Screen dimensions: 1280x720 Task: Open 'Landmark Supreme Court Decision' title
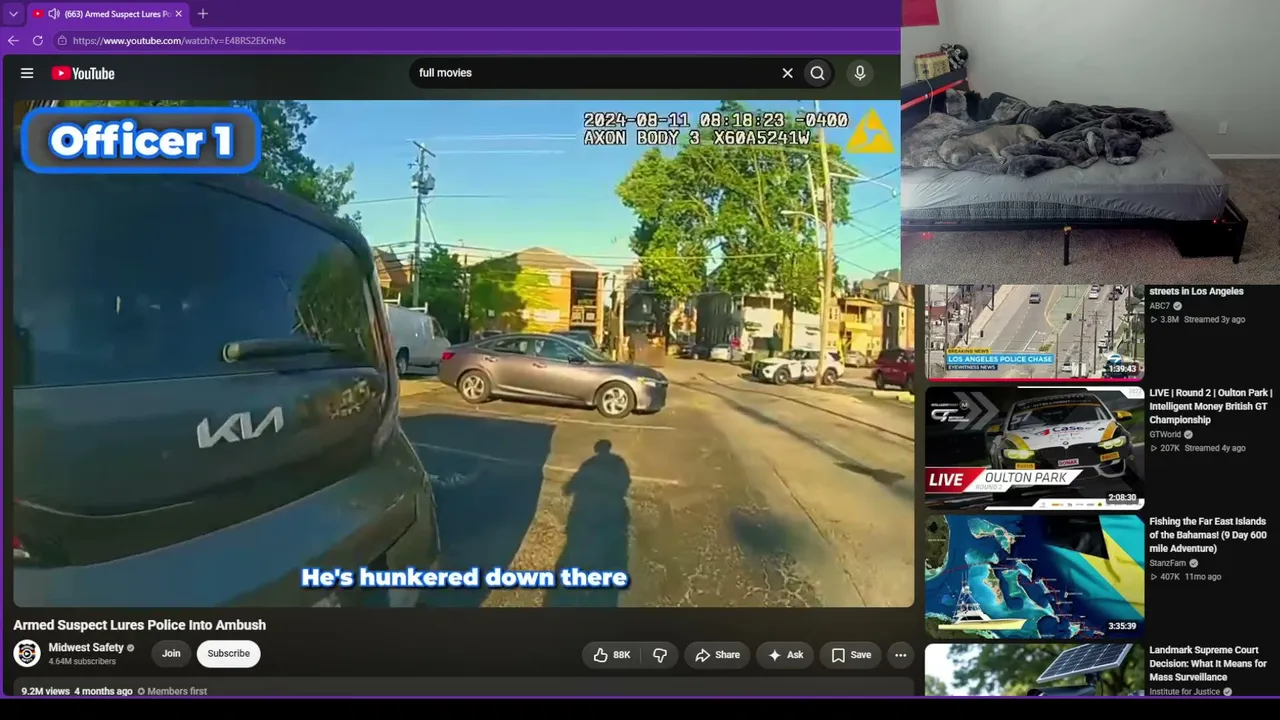[1208, 664]
